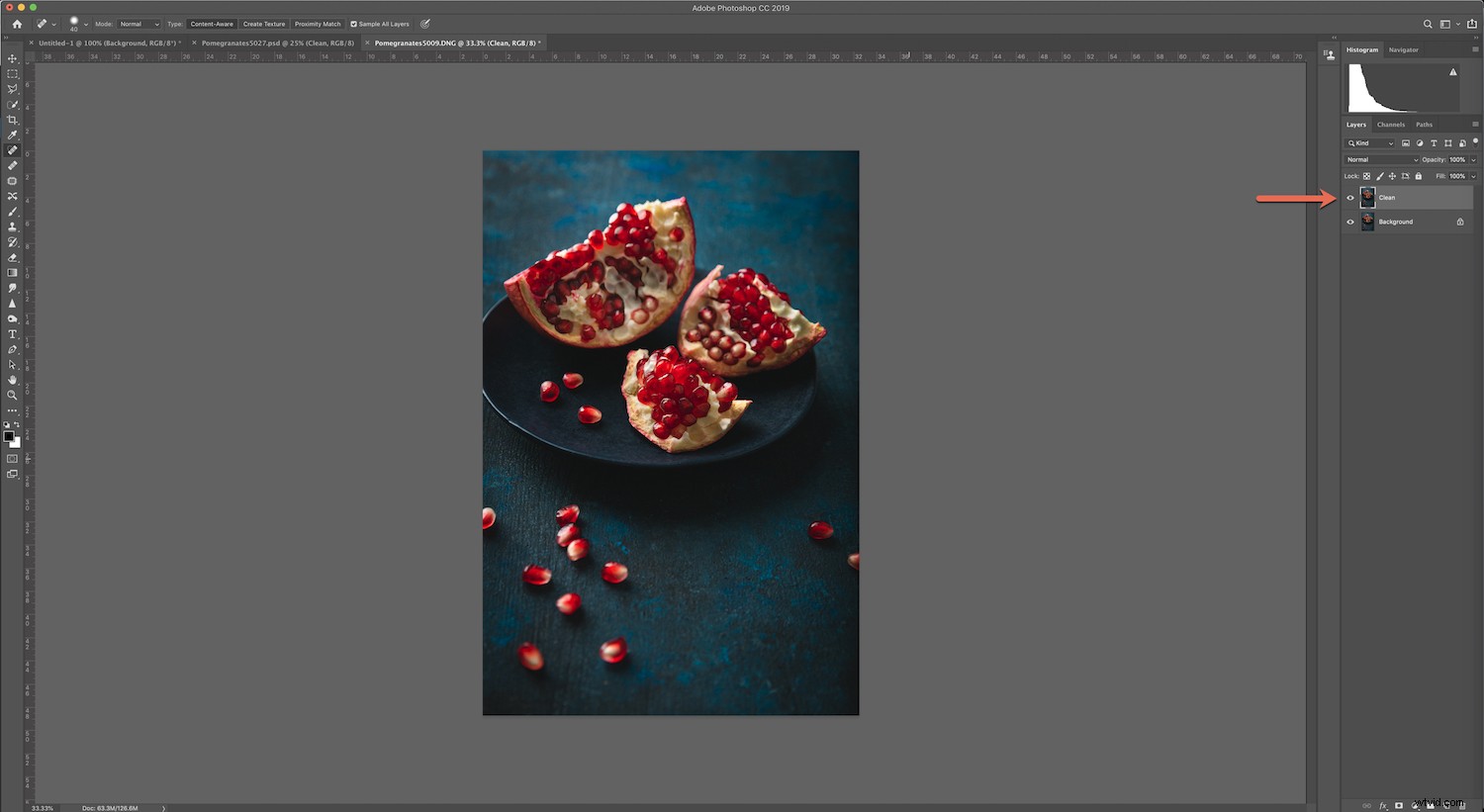Viewport: 1484px width, 812px height.
Task: Select the Clone Stamp tool
Action: tap(12, 226)
